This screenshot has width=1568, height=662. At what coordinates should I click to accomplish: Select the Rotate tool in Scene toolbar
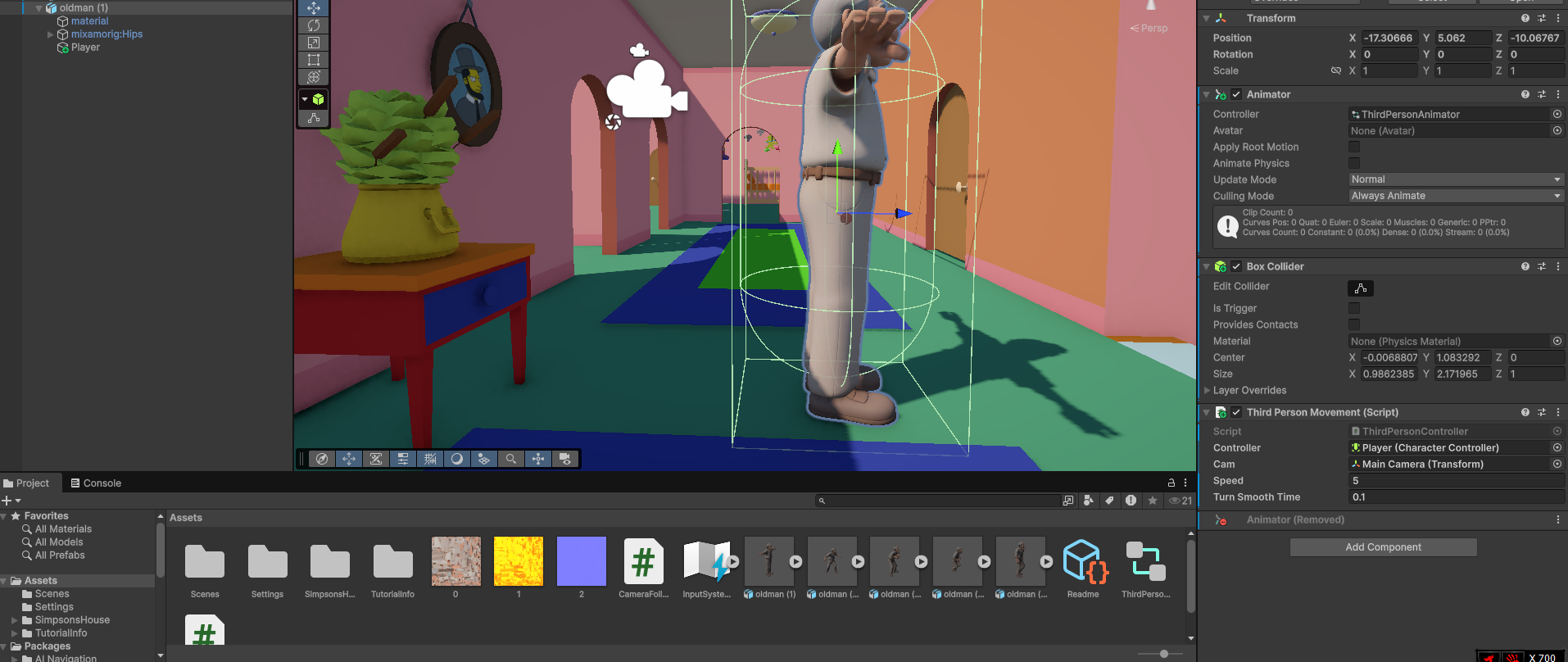click(314, 25)
